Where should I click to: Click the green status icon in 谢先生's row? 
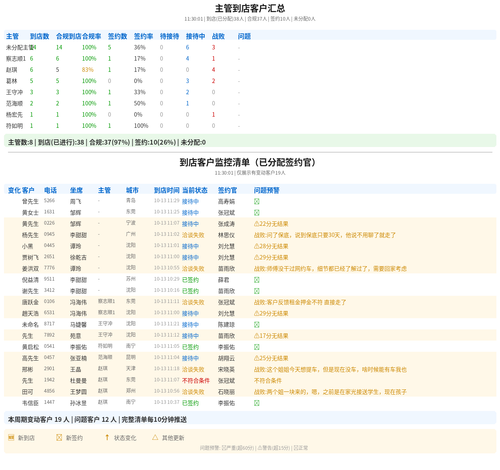coord(257,291)
